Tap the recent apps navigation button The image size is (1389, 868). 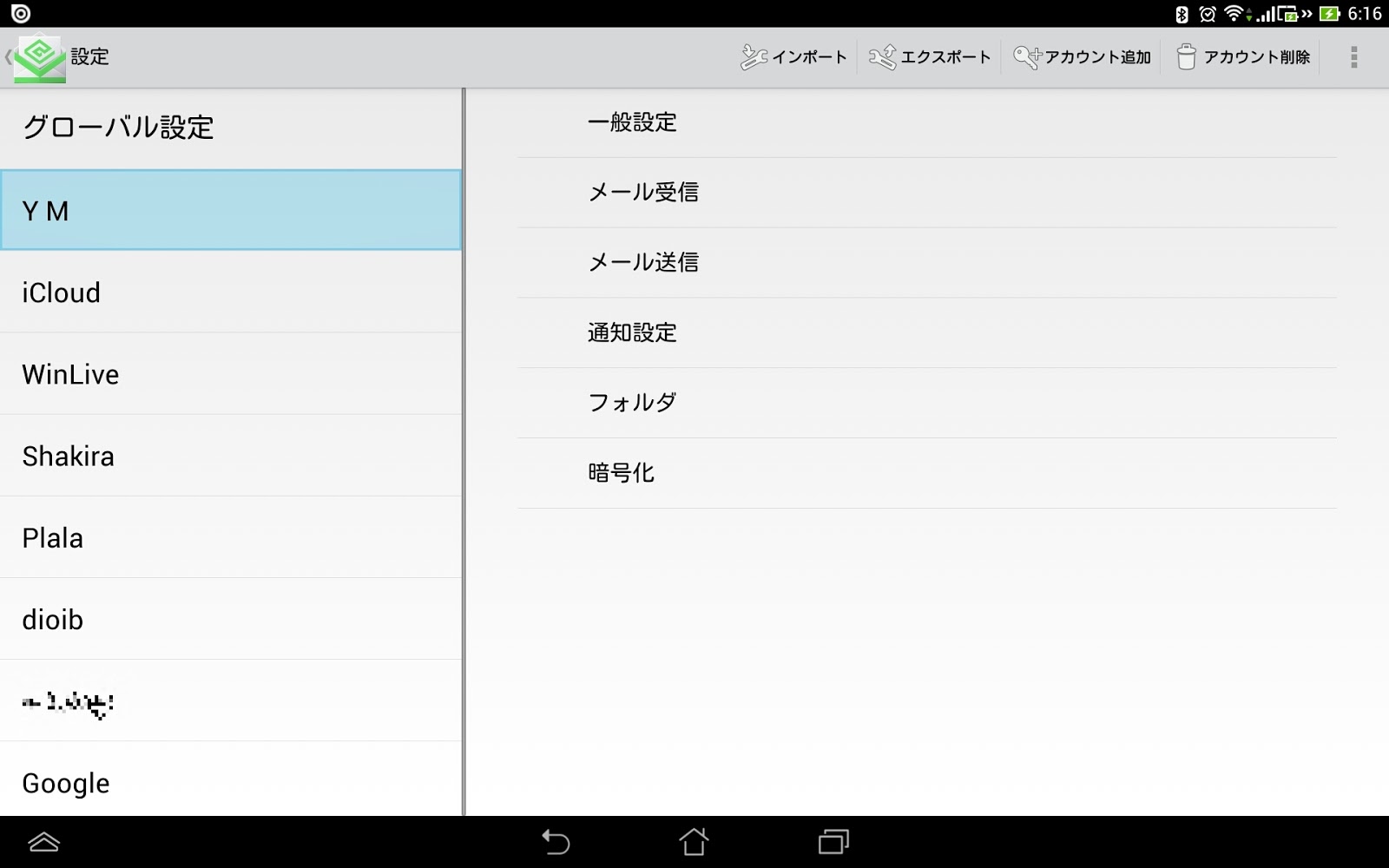click(x=833, y=842)
